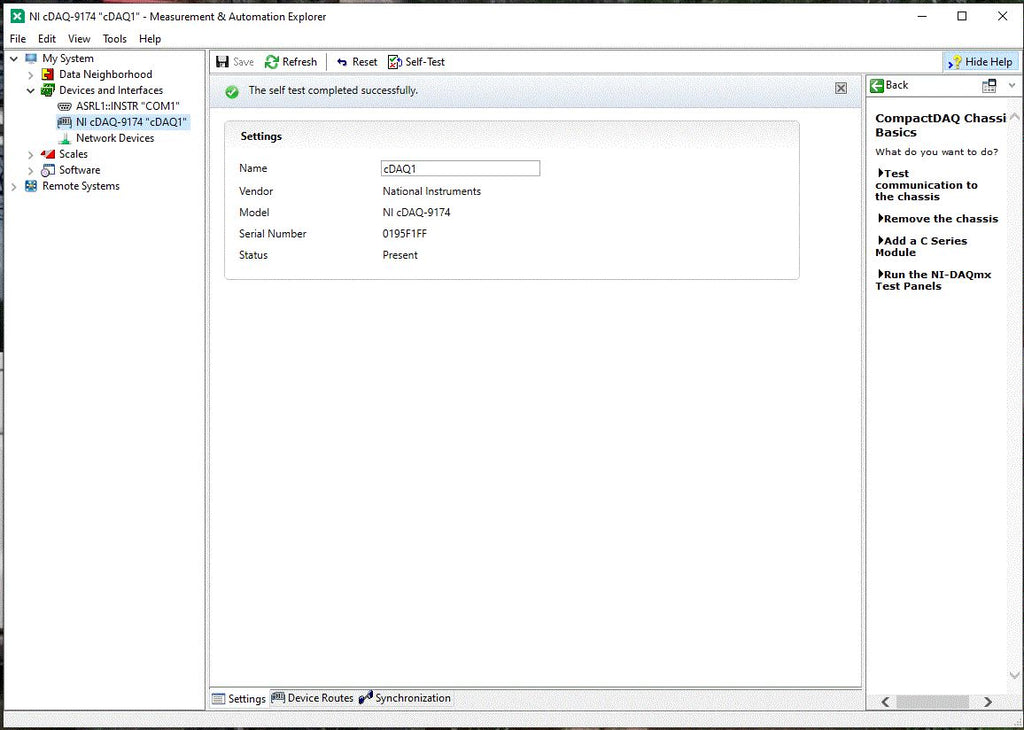Click the cDAQ-9174 chassis icon in tree
Image resolution: width=1024 pixels, height=730 pixels.
[64, 122]
